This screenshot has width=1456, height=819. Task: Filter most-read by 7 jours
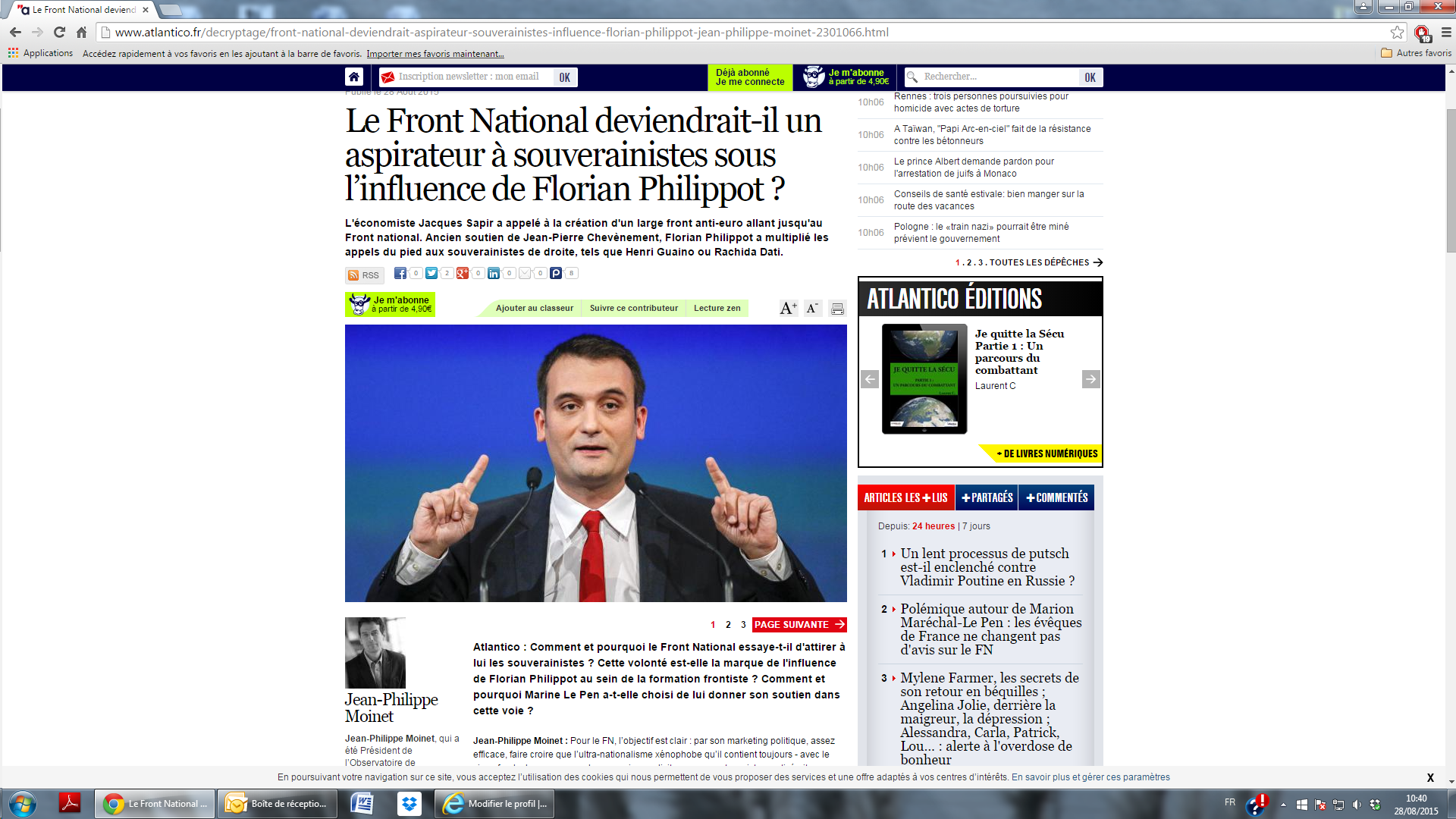[976, 526]
